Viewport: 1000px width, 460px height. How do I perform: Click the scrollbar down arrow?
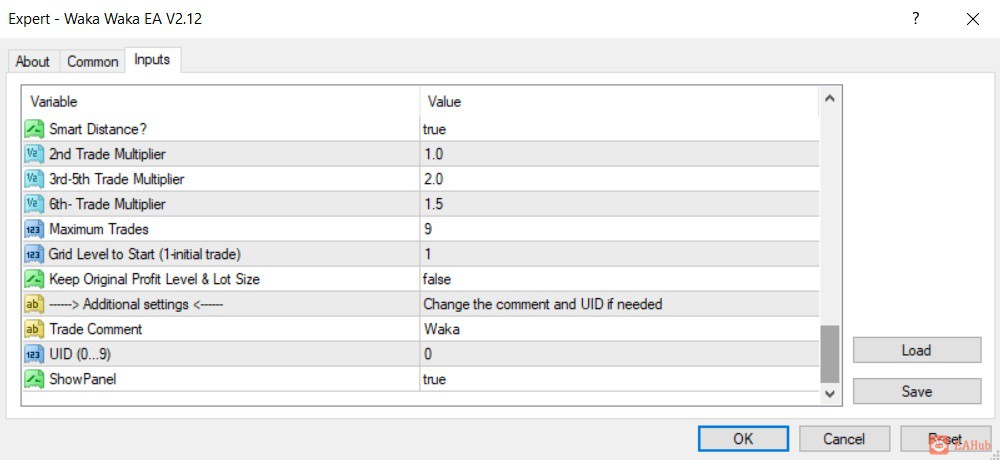(x=829, y=394)
